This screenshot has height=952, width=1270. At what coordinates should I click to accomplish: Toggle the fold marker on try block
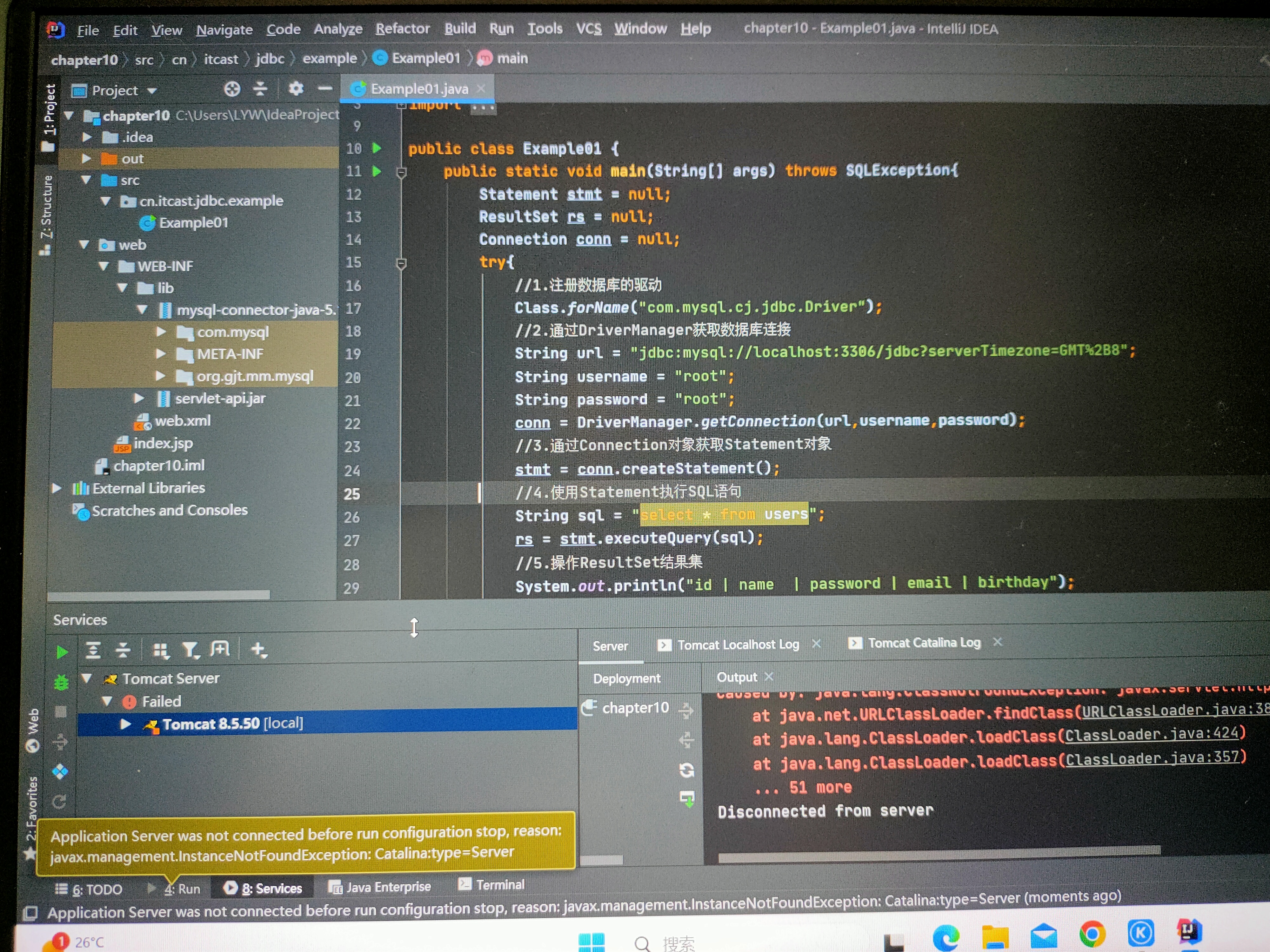coord(401,263)
